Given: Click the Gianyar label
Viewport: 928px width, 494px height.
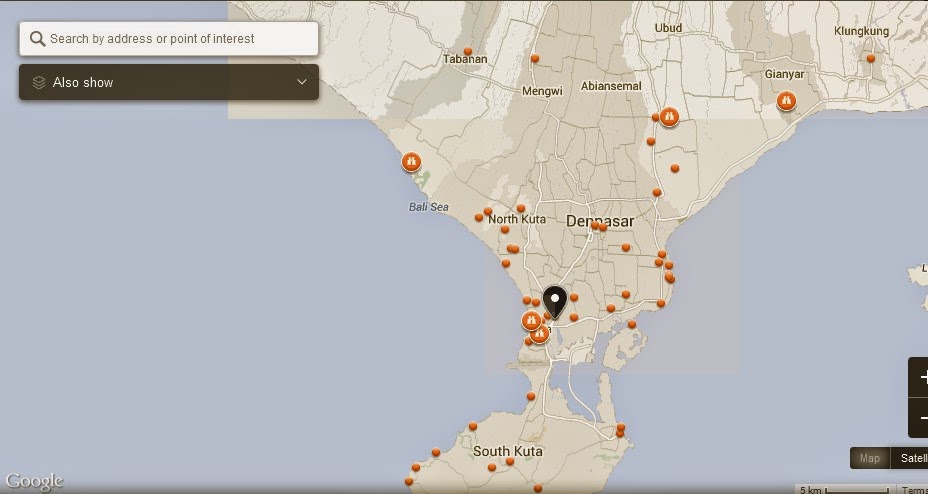Looking at the screenshot, I should point(784,75).
